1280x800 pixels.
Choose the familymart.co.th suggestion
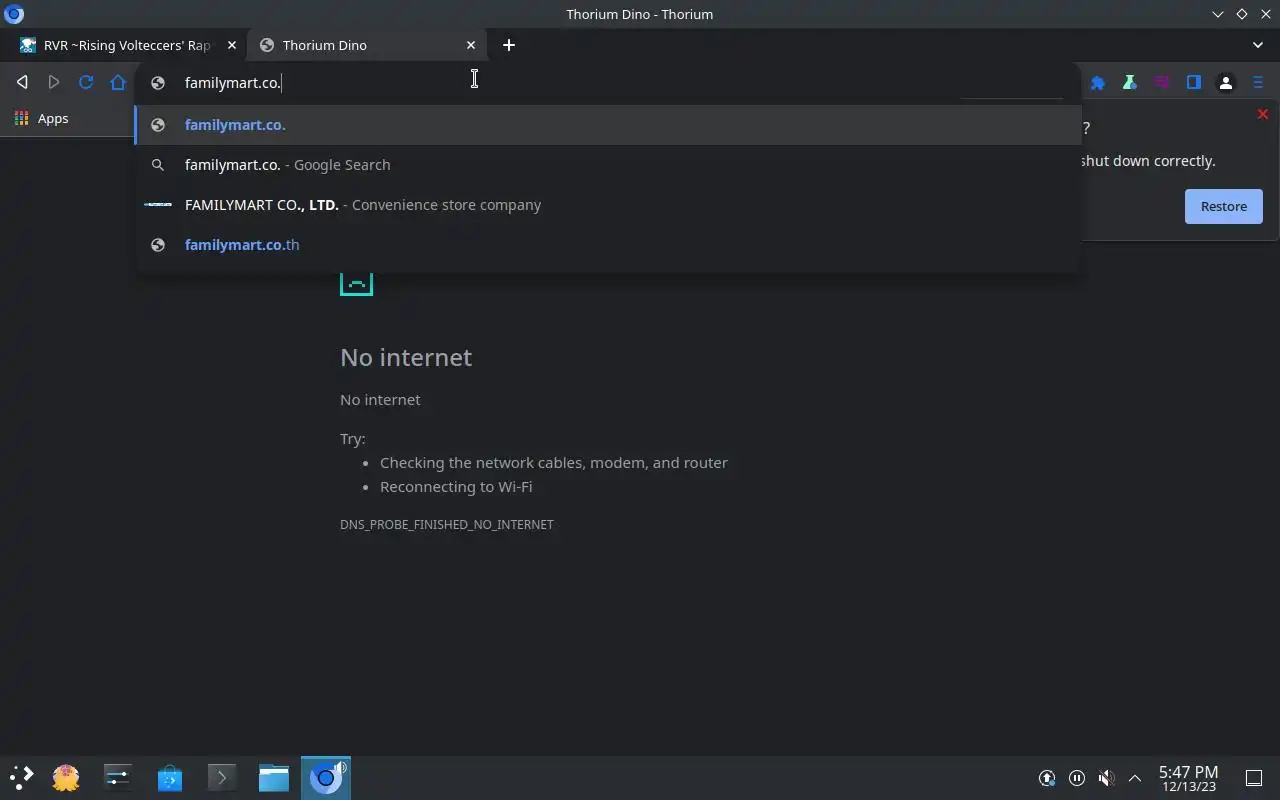pos(607,245)
